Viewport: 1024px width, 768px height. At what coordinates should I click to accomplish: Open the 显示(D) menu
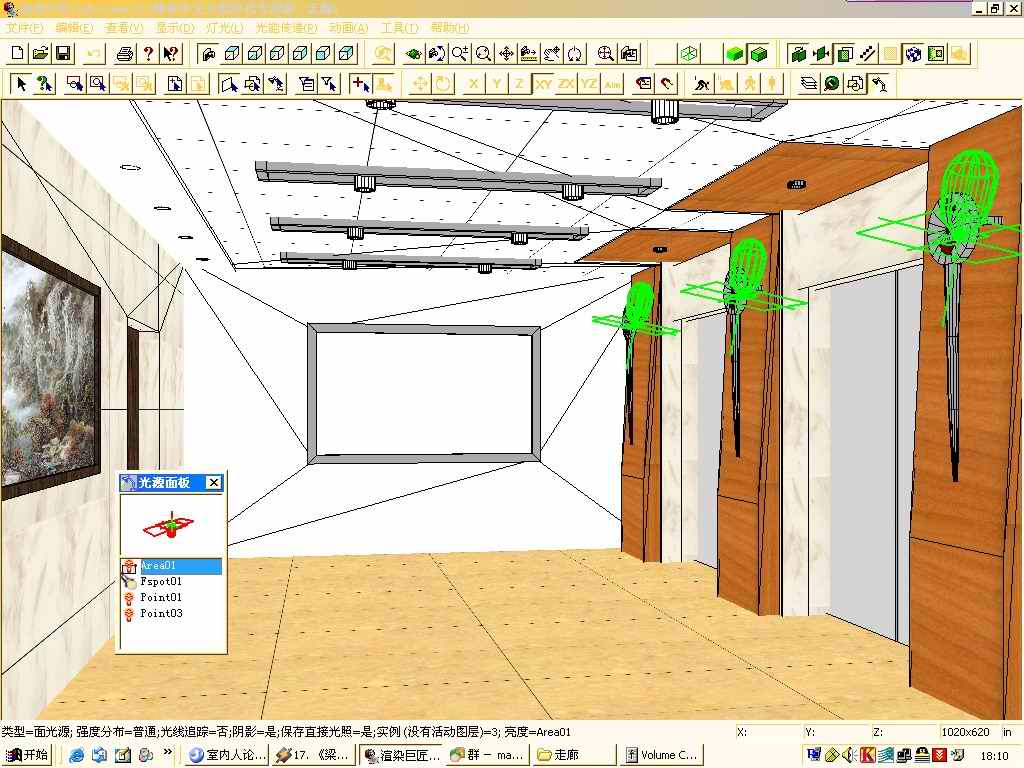click(175, 27)
